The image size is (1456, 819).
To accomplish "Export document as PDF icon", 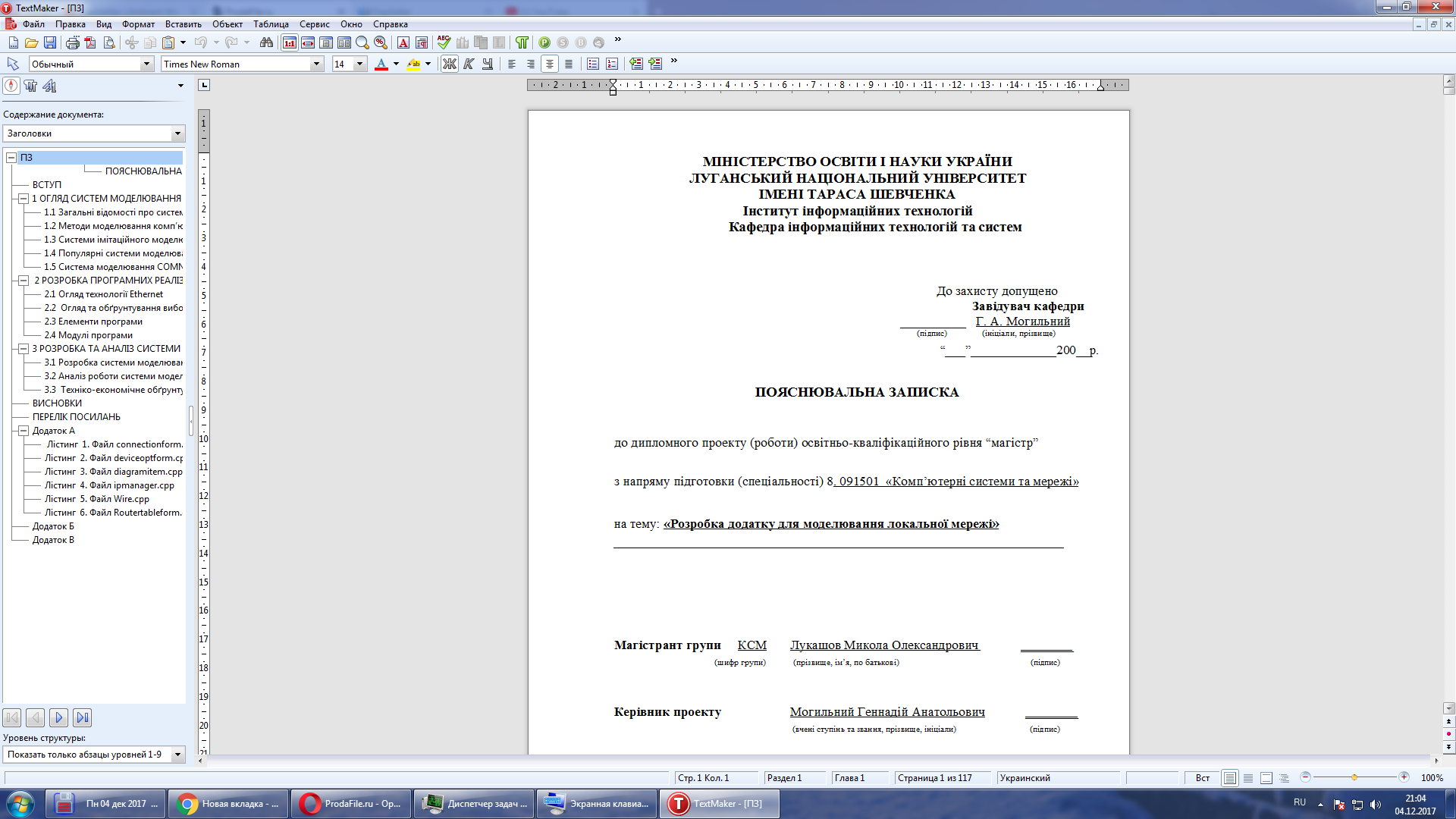I will click(x=90, y=42).
